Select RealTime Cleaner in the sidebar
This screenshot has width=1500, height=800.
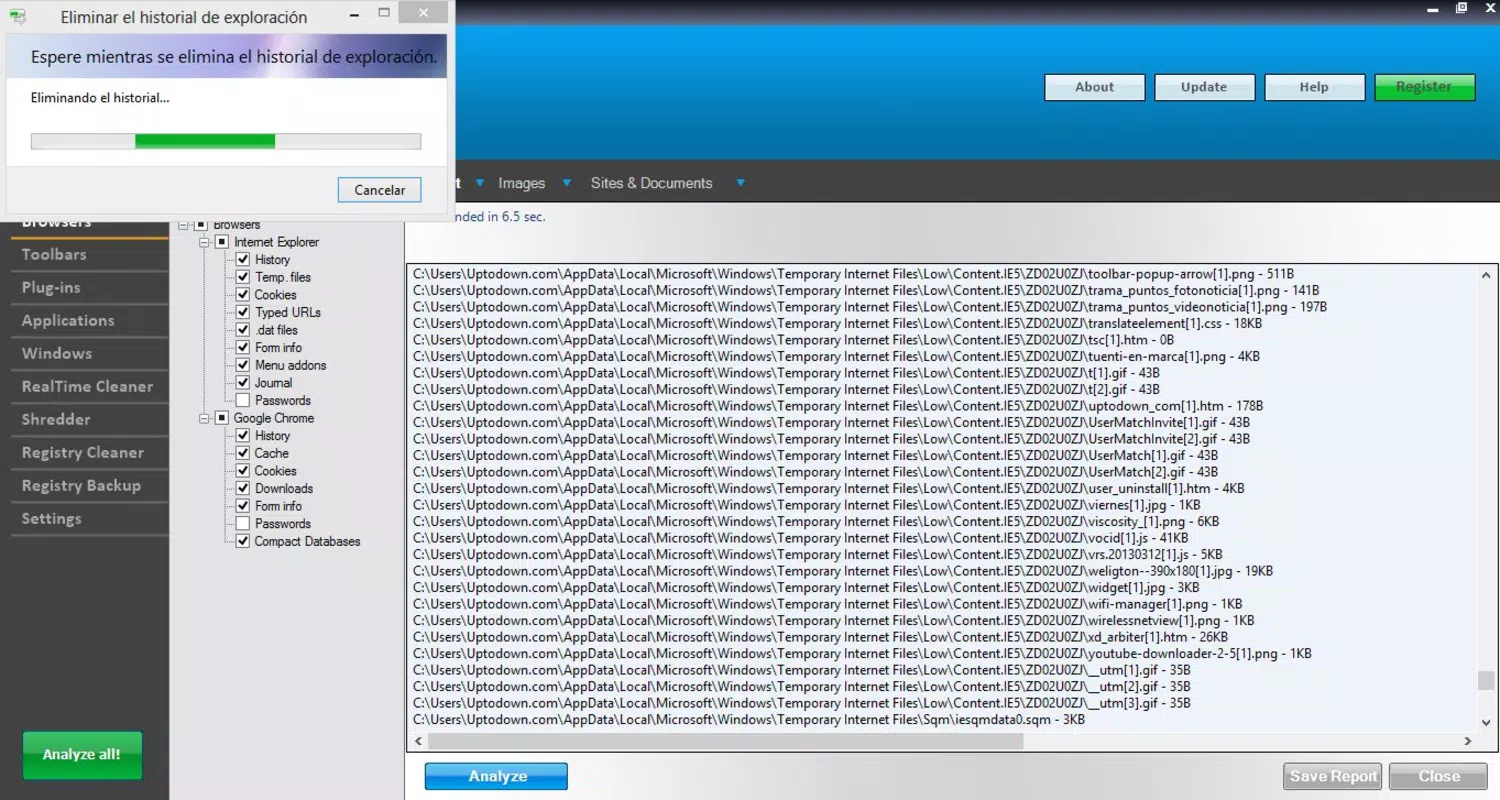coord(90,387)
